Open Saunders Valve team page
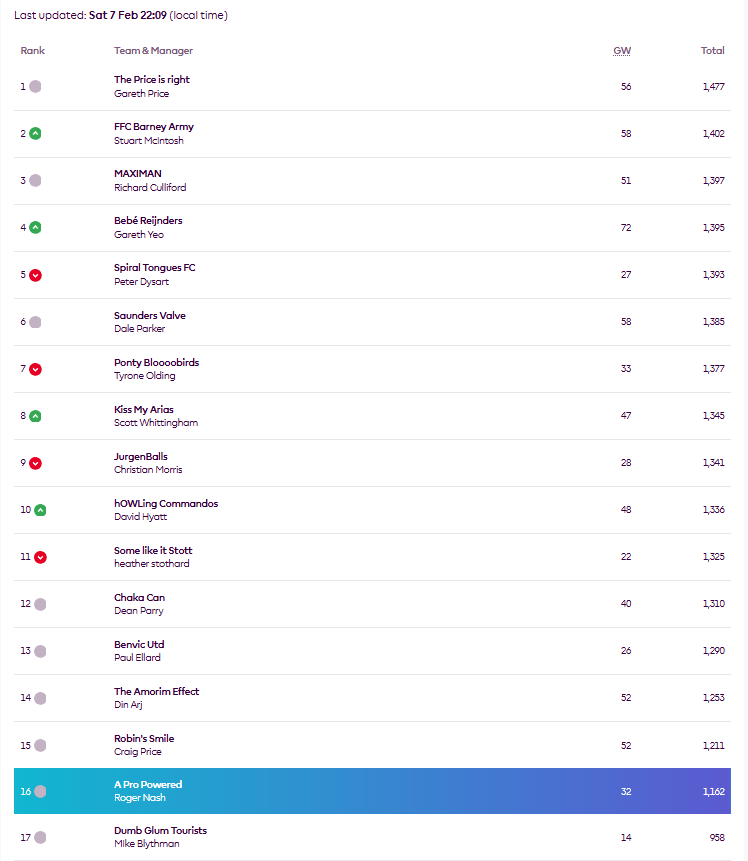Image resolution: width=748 pixels, height=861 pixels. click(149, 316)
